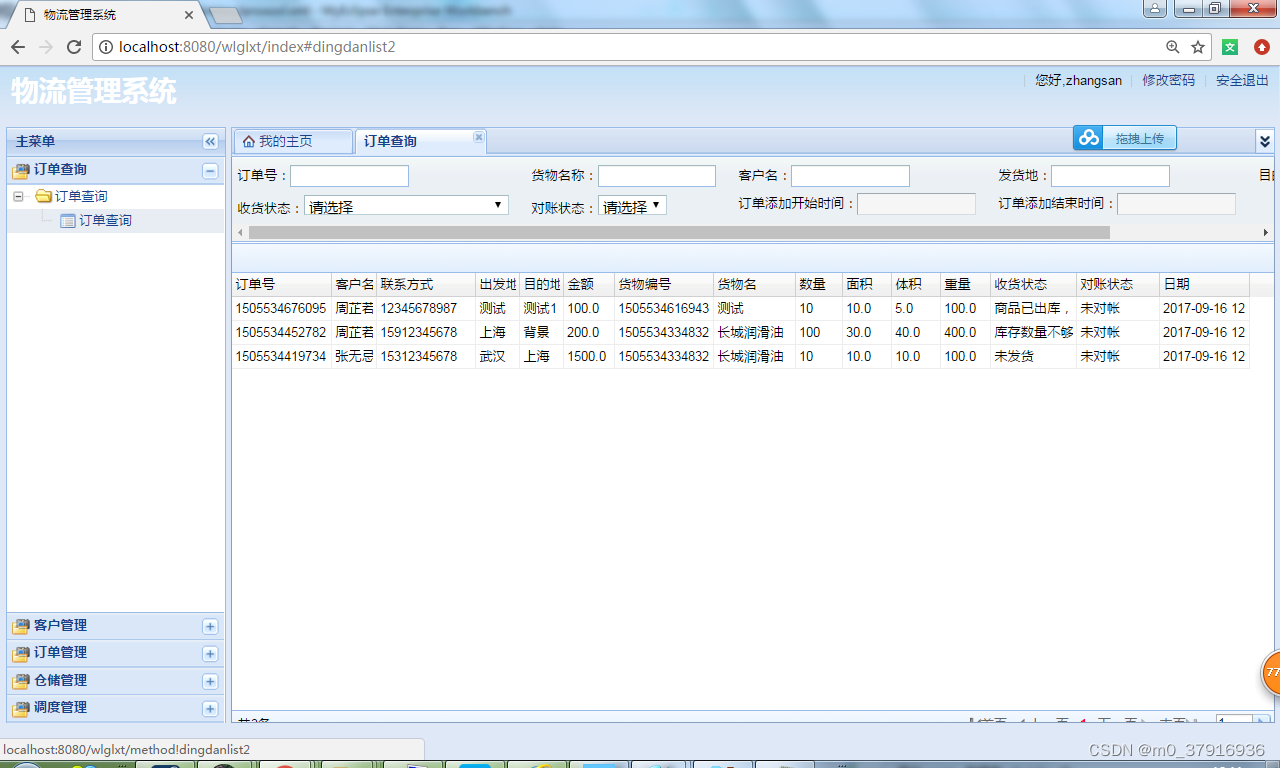Image resolution: width=1280 pixels, height=768 pixels.
Task: Sort by the 收货状态 column header
Action: coord(1034,284)
